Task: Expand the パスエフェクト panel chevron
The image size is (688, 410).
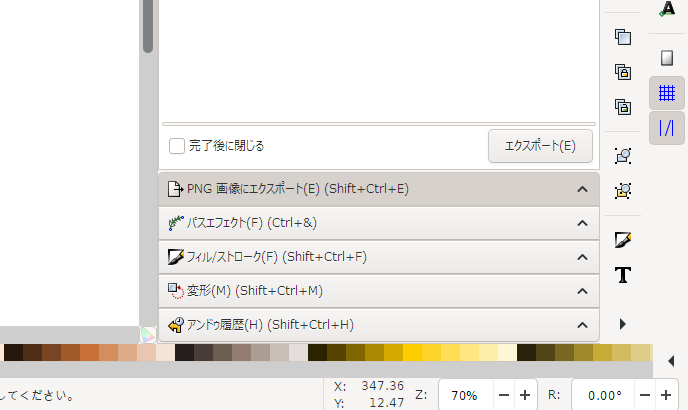Action: coord(582,223)
